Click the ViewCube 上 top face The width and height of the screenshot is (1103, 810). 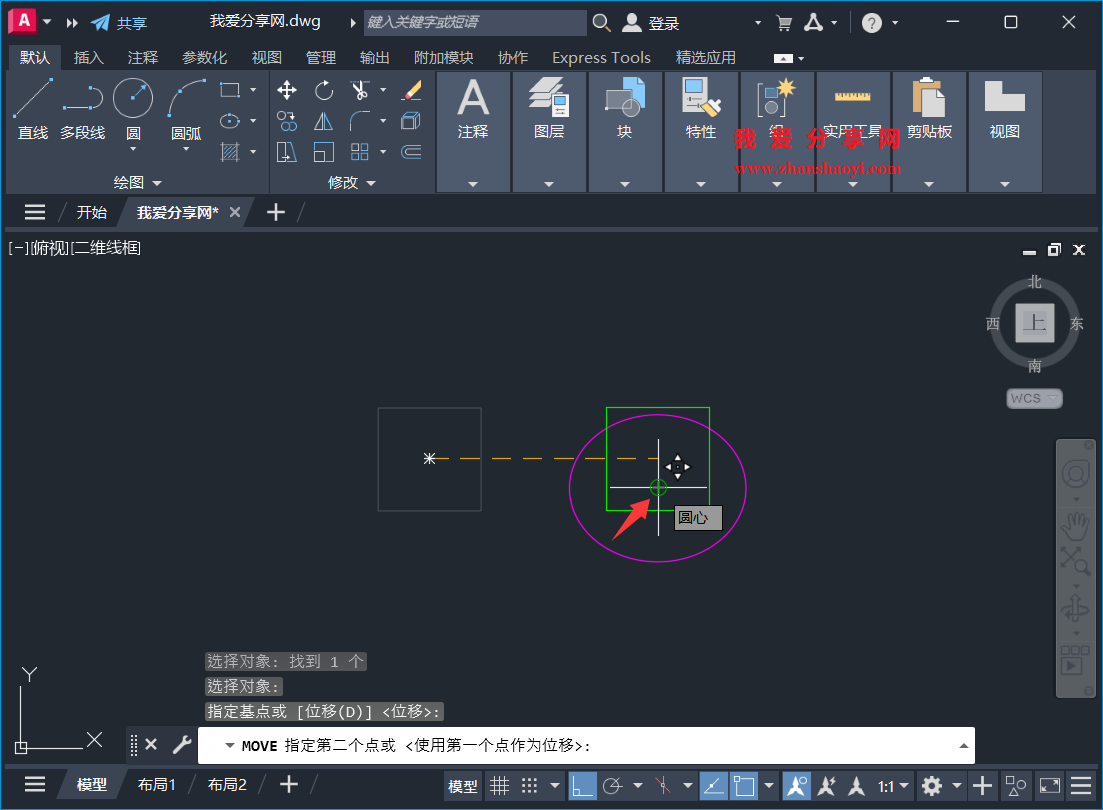tap(1034, 323)
